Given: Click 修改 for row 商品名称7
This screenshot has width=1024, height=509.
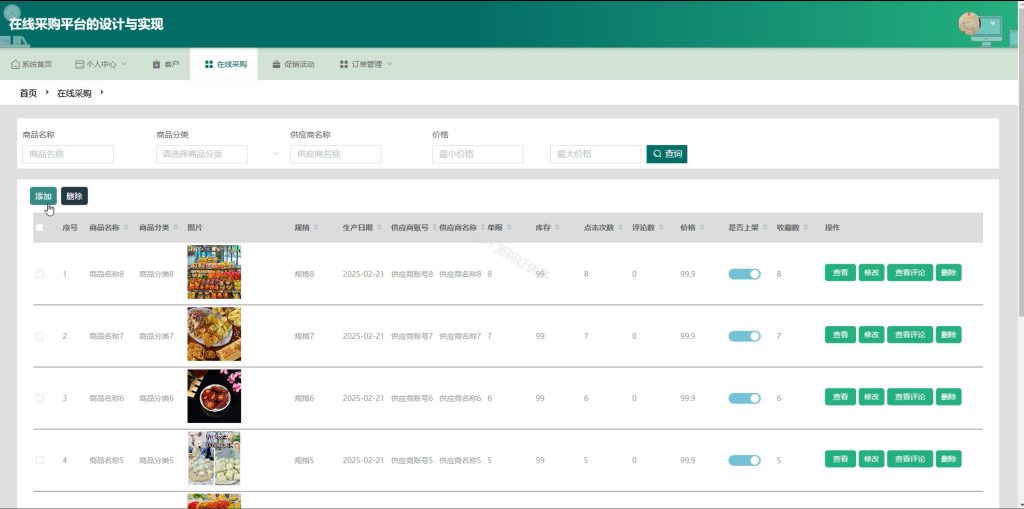Looking at the screenshot, I should [x=871, y=335].
